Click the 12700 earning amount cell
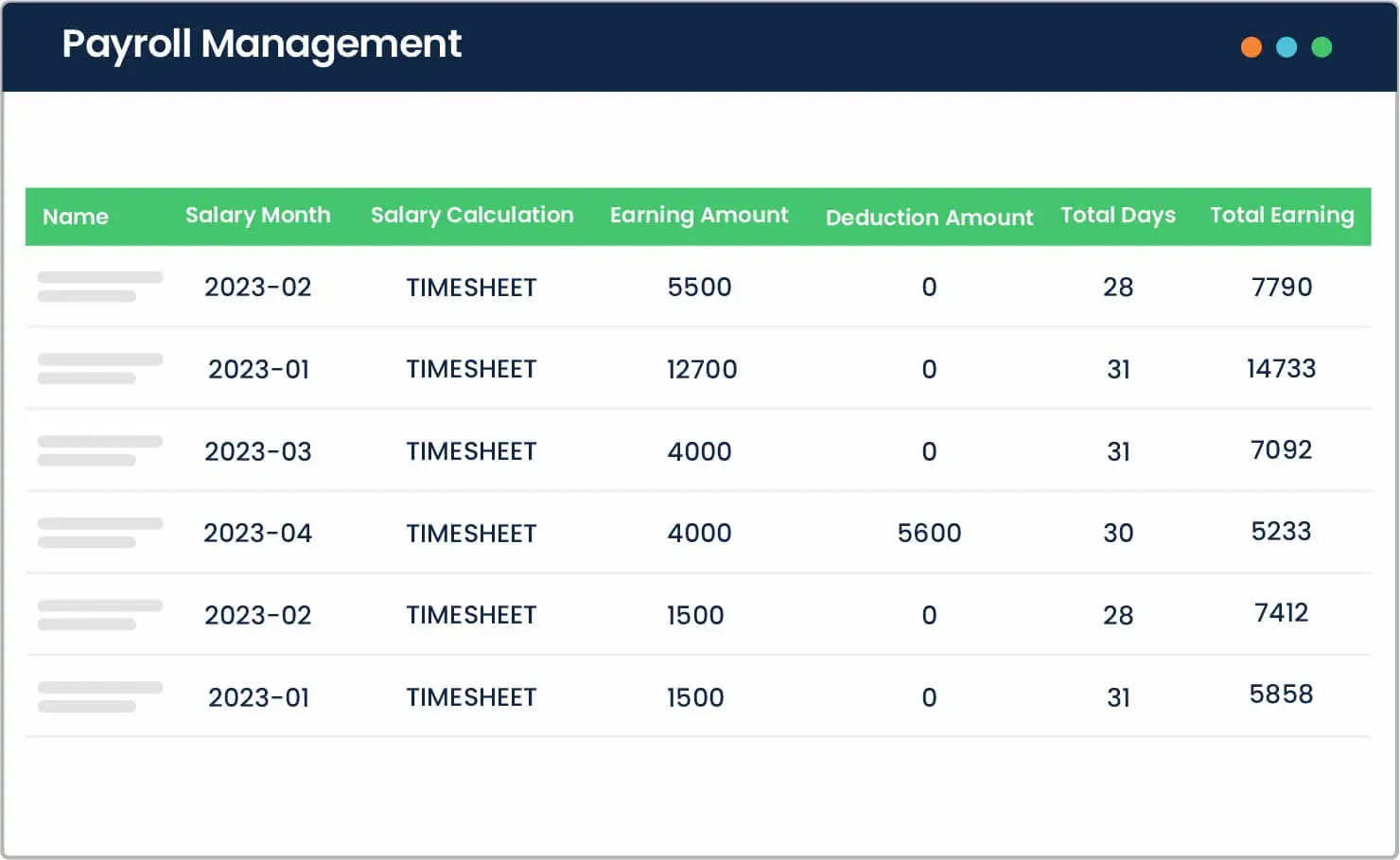This screenshot has width=1400, height=860. [701, 369]
